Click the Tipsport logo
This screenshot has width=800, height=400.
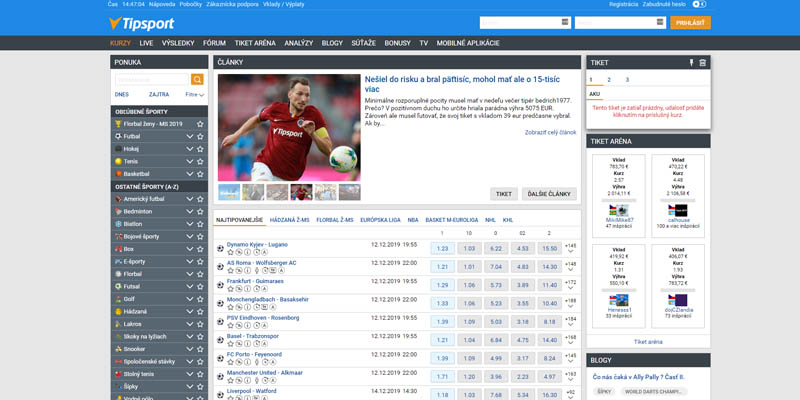pyautogui.click(x=141, y=23)
